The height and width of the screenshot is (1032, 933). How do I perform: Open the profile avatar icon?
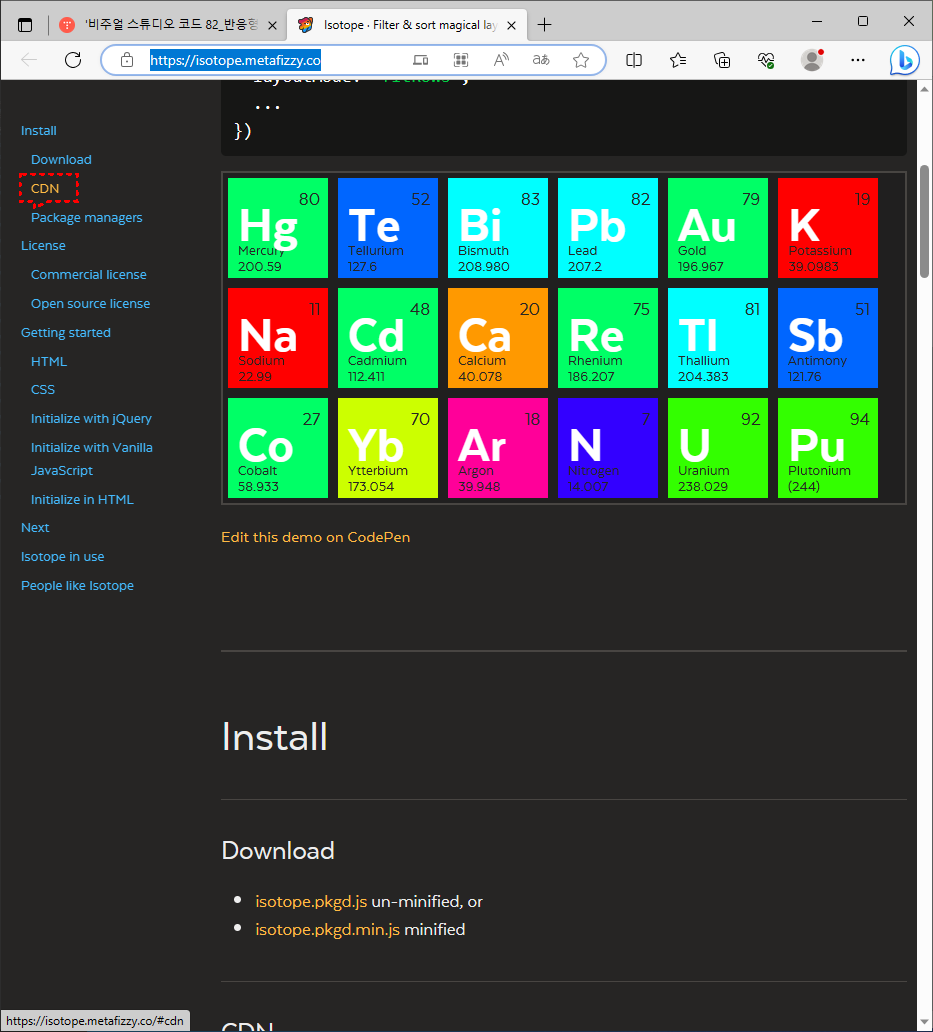point(812,60)
